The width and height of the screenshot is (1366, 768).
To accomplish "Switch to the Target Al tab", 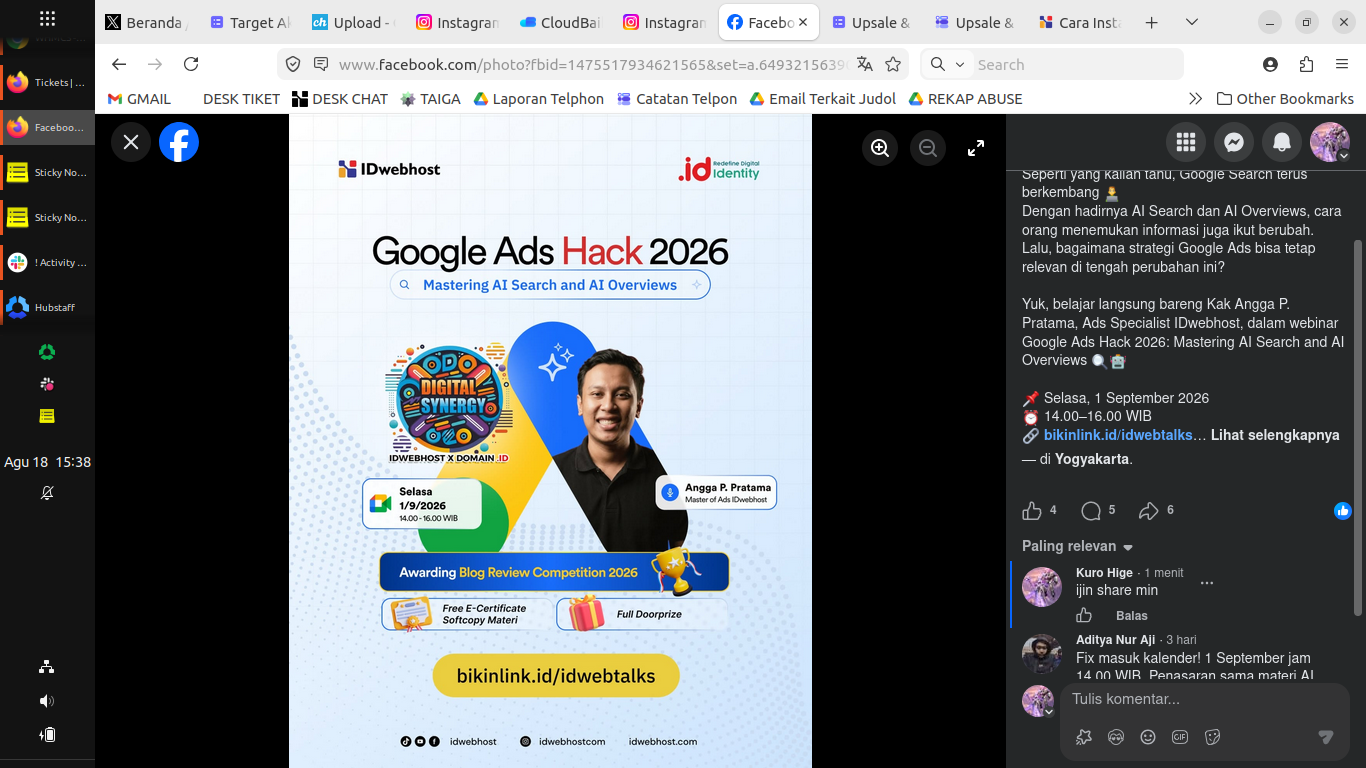I will click(x=250, y=22).
